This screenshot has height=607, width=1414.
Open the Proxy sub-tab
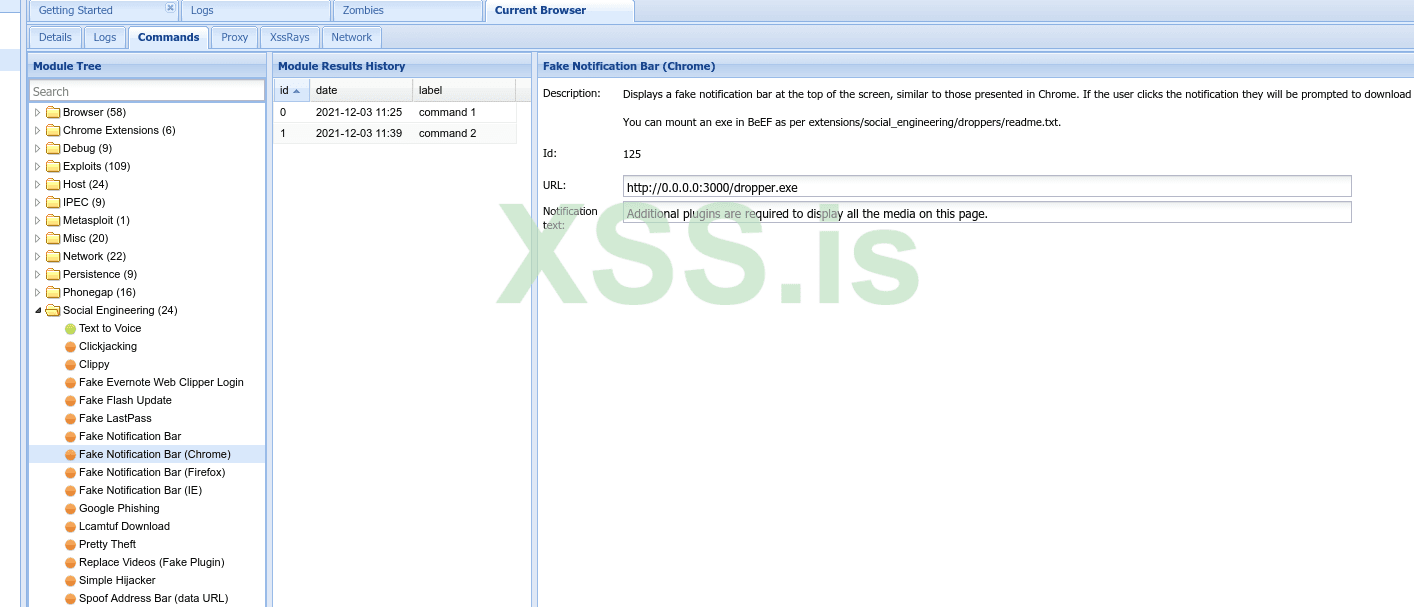tap(234, 37)
